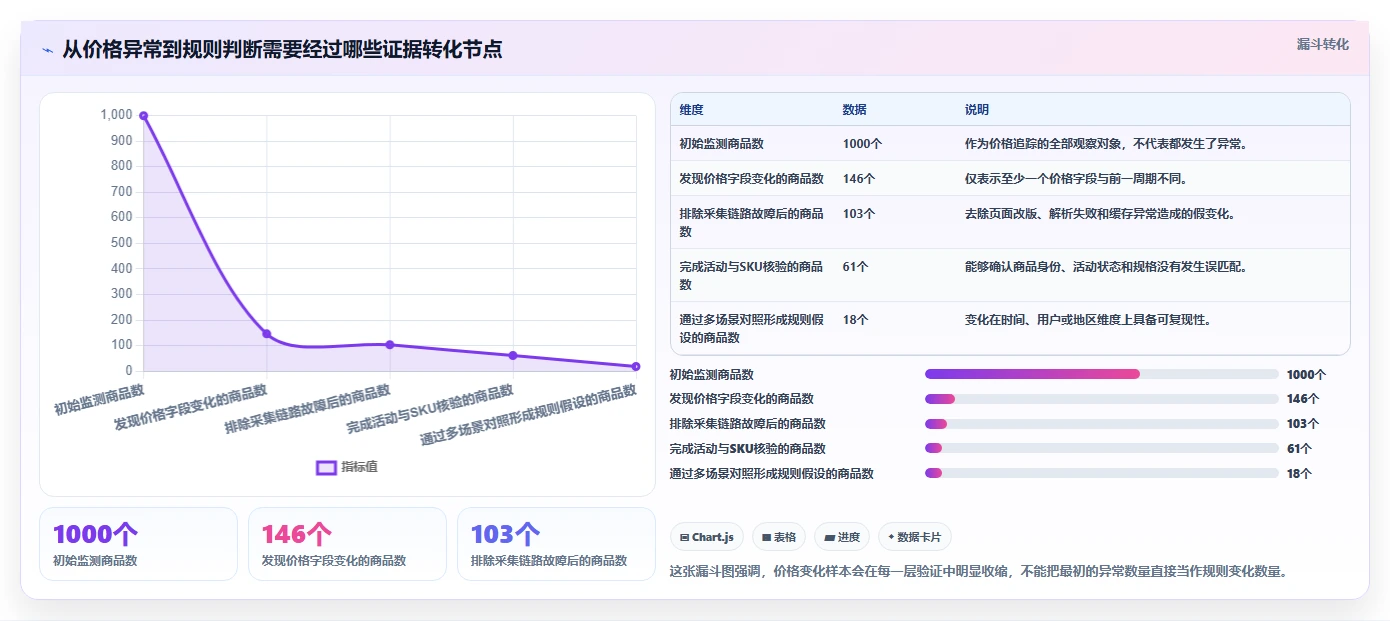Image resolution: width=1390 pixels, height=621 pixels.
Task: Click table cell 发现价格字段变化的商品数
Action: tap(751, 179)
